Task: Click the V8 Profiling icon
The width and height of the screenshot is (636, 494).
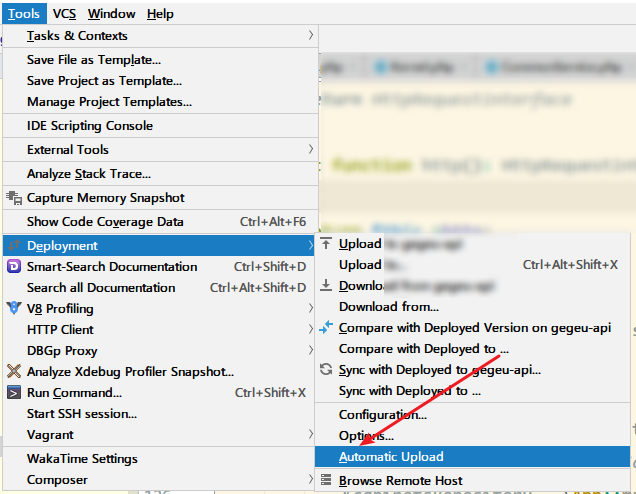Action: [x=14, y=309]
